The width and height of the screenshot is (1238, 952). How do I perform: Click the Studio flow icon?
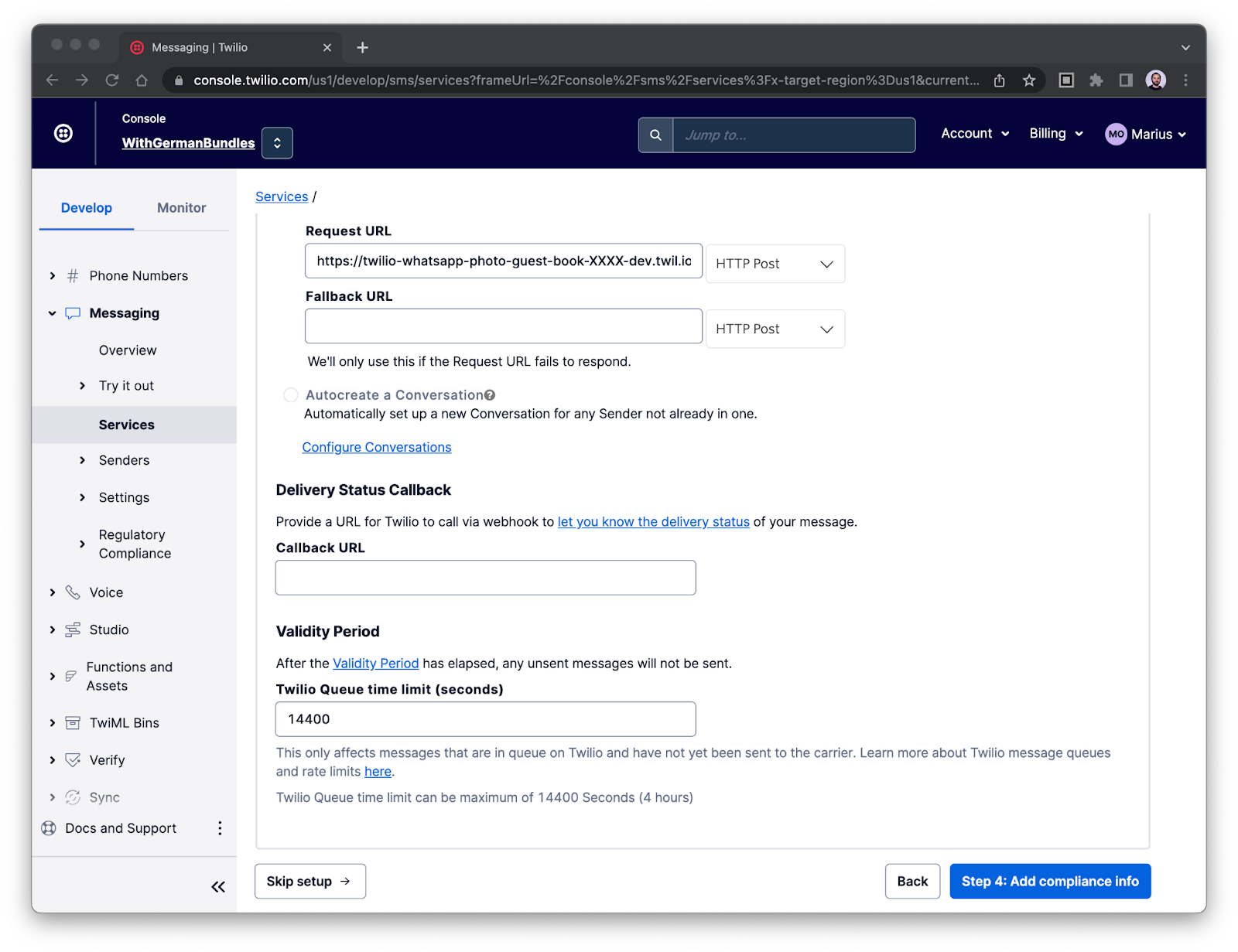[x=73, y=630]
